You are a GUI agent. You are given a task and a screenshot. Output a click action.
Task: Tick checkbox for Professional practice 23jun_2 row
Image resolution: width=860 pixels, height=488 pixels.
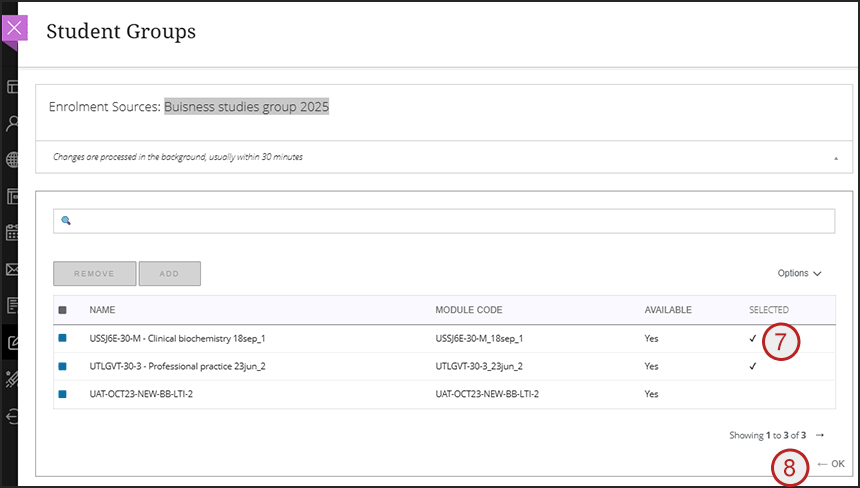[x=63, y=366]
